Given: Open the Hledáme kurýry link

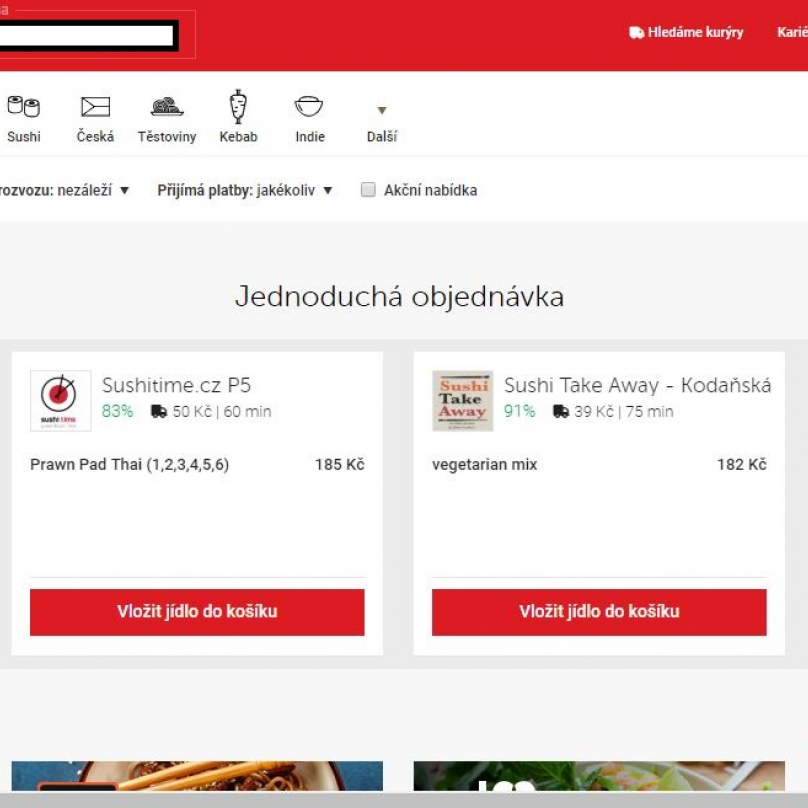Looking at the screenshot, I should pyautogui.click(x=695, y=32).
